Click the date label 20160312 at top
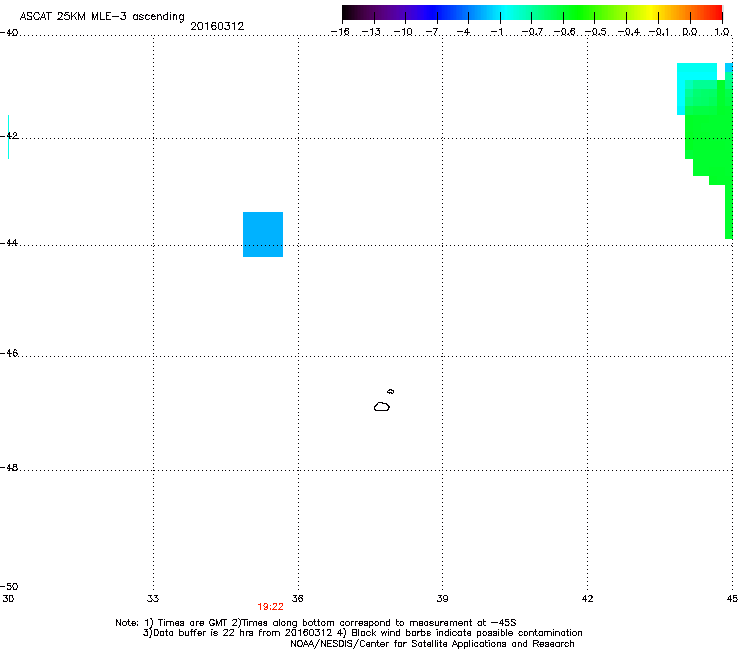 [217, 26]
